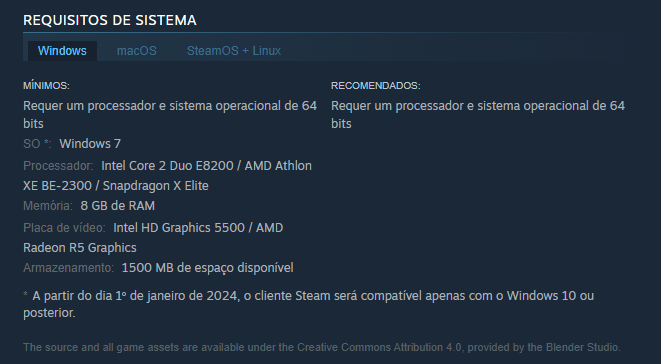The image size is (661, 364).
Task: Switch to the macOS tab
Action: pos(137,51)
